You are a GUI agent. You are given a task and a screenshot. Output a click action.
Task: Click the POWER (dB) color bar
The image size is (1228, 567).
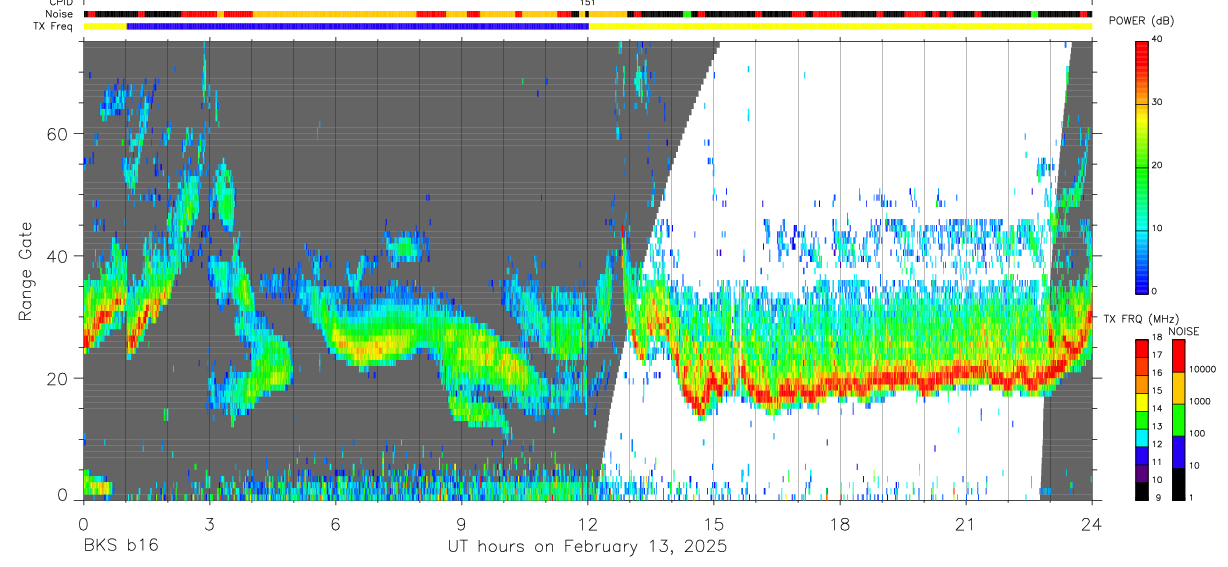(x=1142, y=166)
